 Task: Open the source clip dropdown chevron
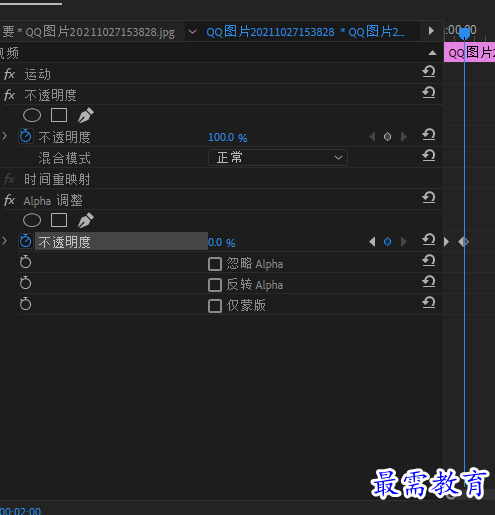(x=192, y=32)
